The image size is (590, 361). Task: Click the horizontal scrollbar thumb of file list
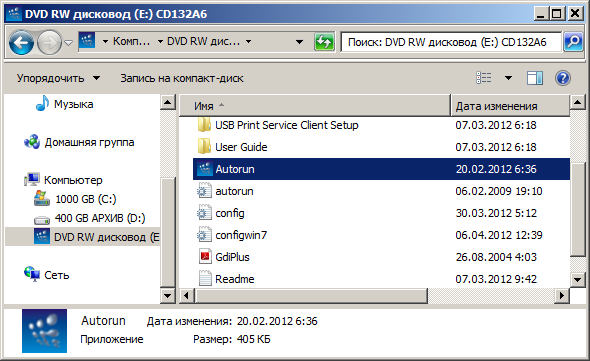click(311, 296)
